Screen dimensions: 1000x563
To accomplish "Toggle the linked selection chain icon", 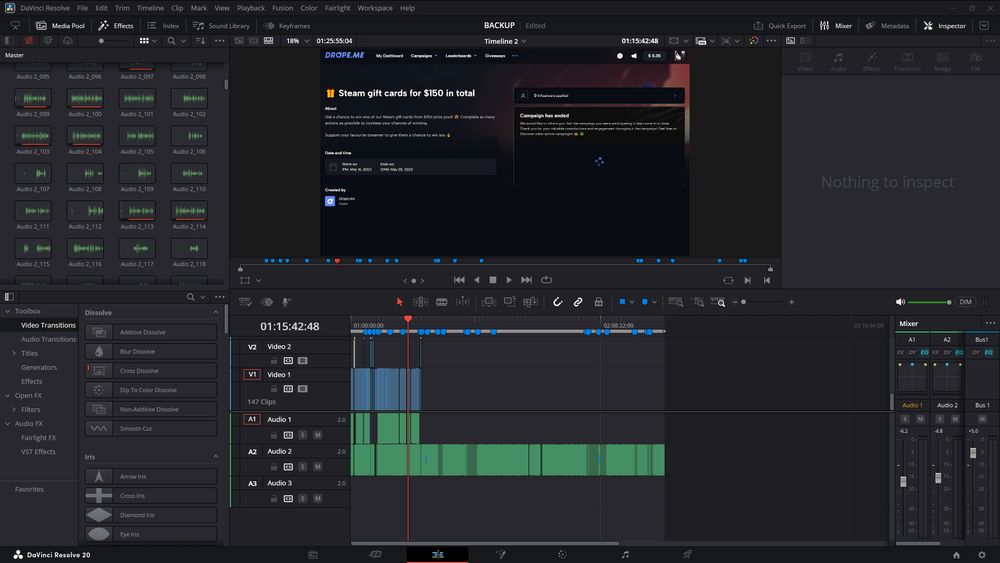I will tap(578, 302).
